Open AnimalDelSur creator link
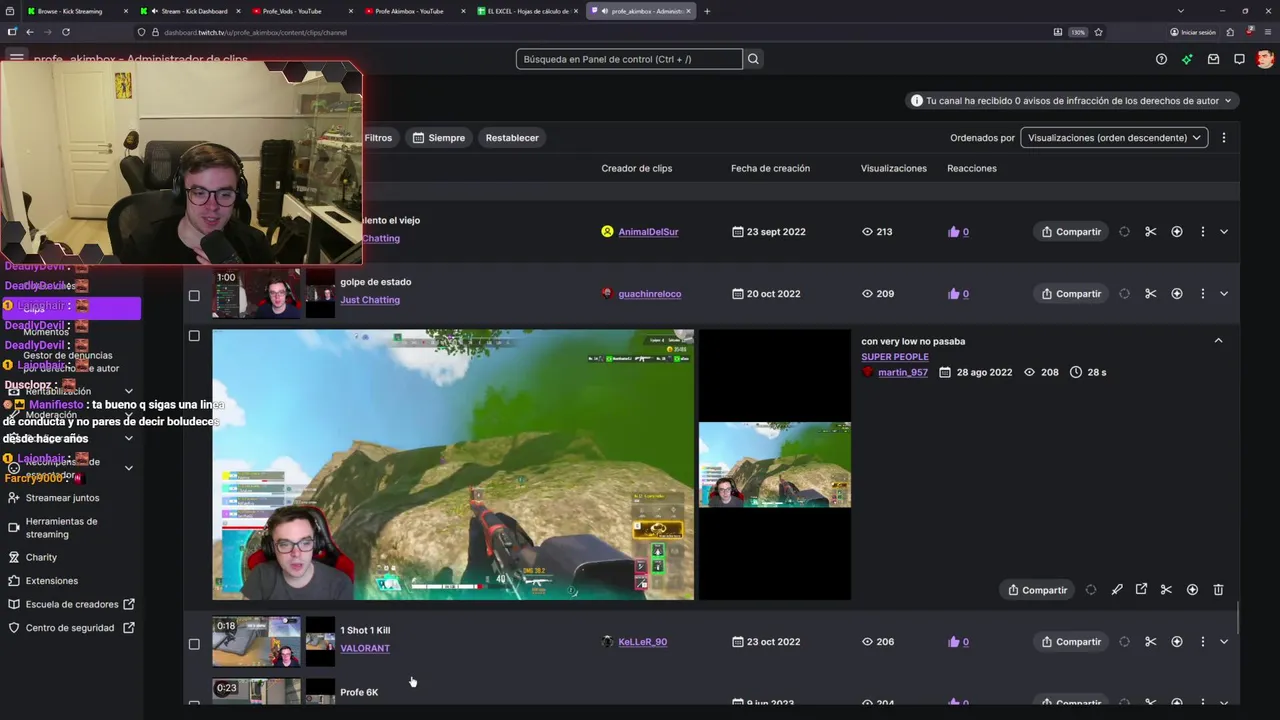The image size is (1280, 720). [x=648, y=232]
